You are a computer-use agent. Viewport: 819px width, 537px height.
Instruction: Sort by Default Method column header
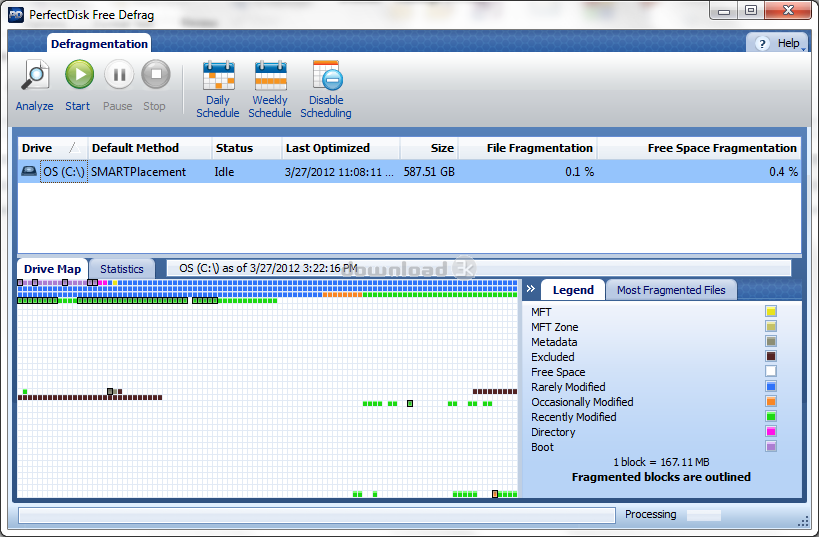coord(149,148)
